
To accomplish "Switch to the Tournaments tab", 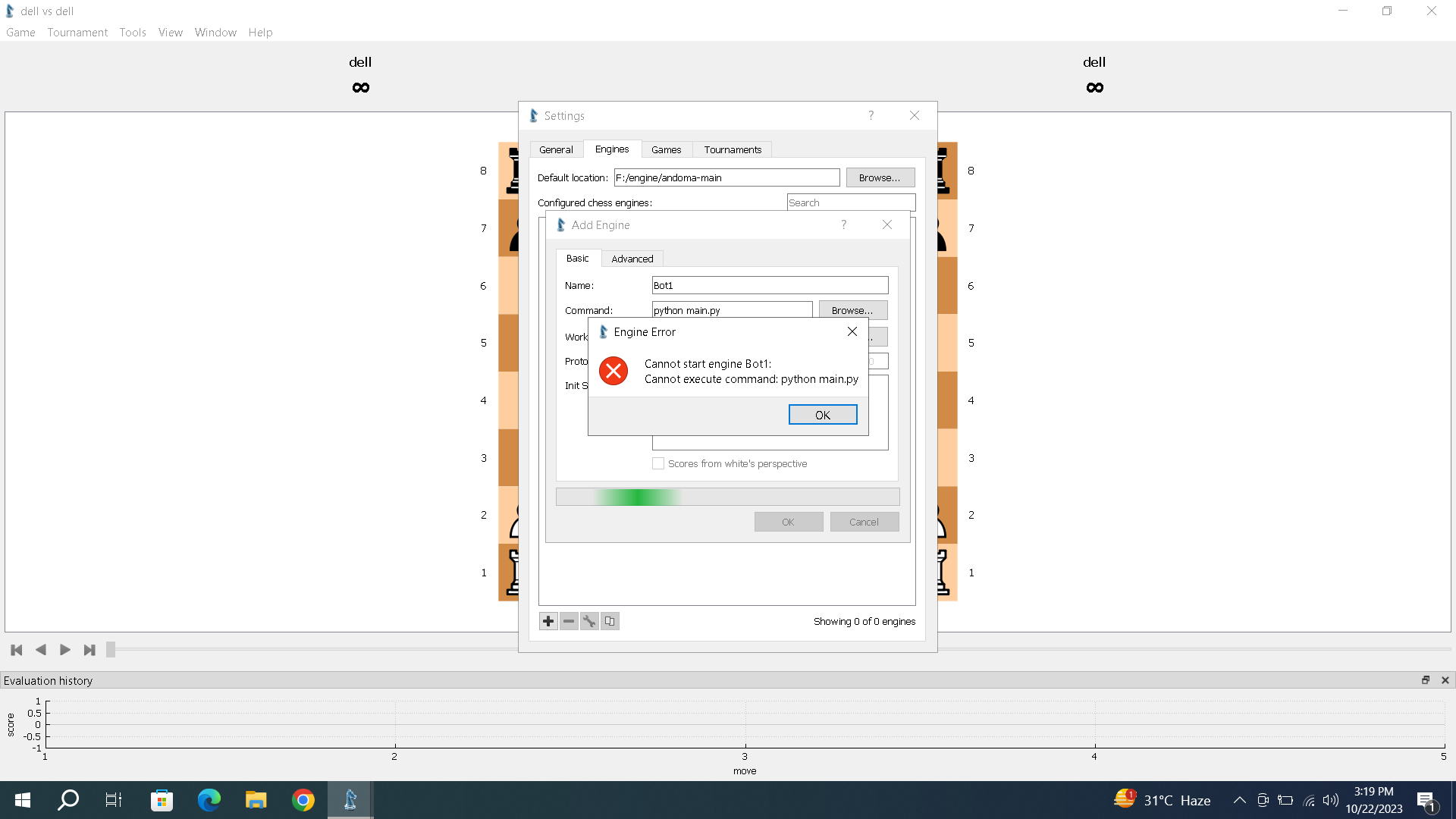I will tap(732, 149).
